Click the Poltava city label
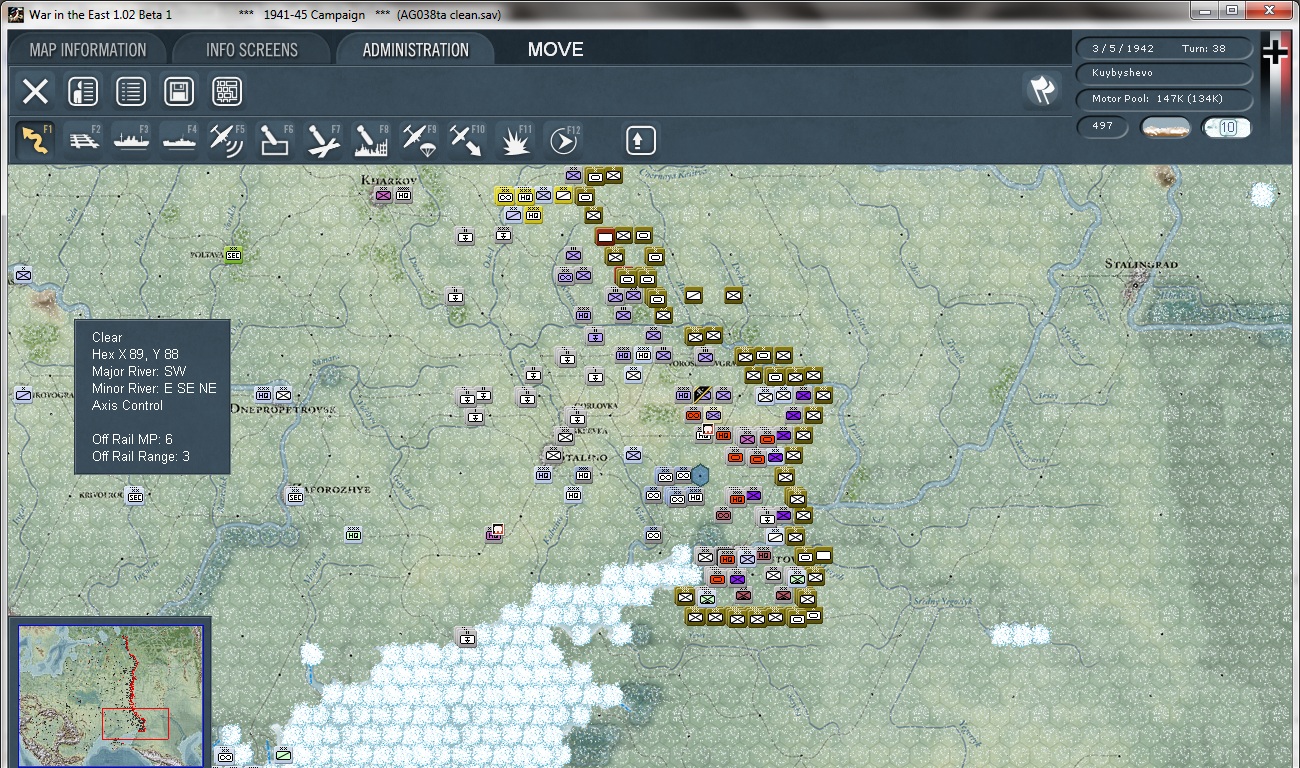 click(x=206, y=255)
